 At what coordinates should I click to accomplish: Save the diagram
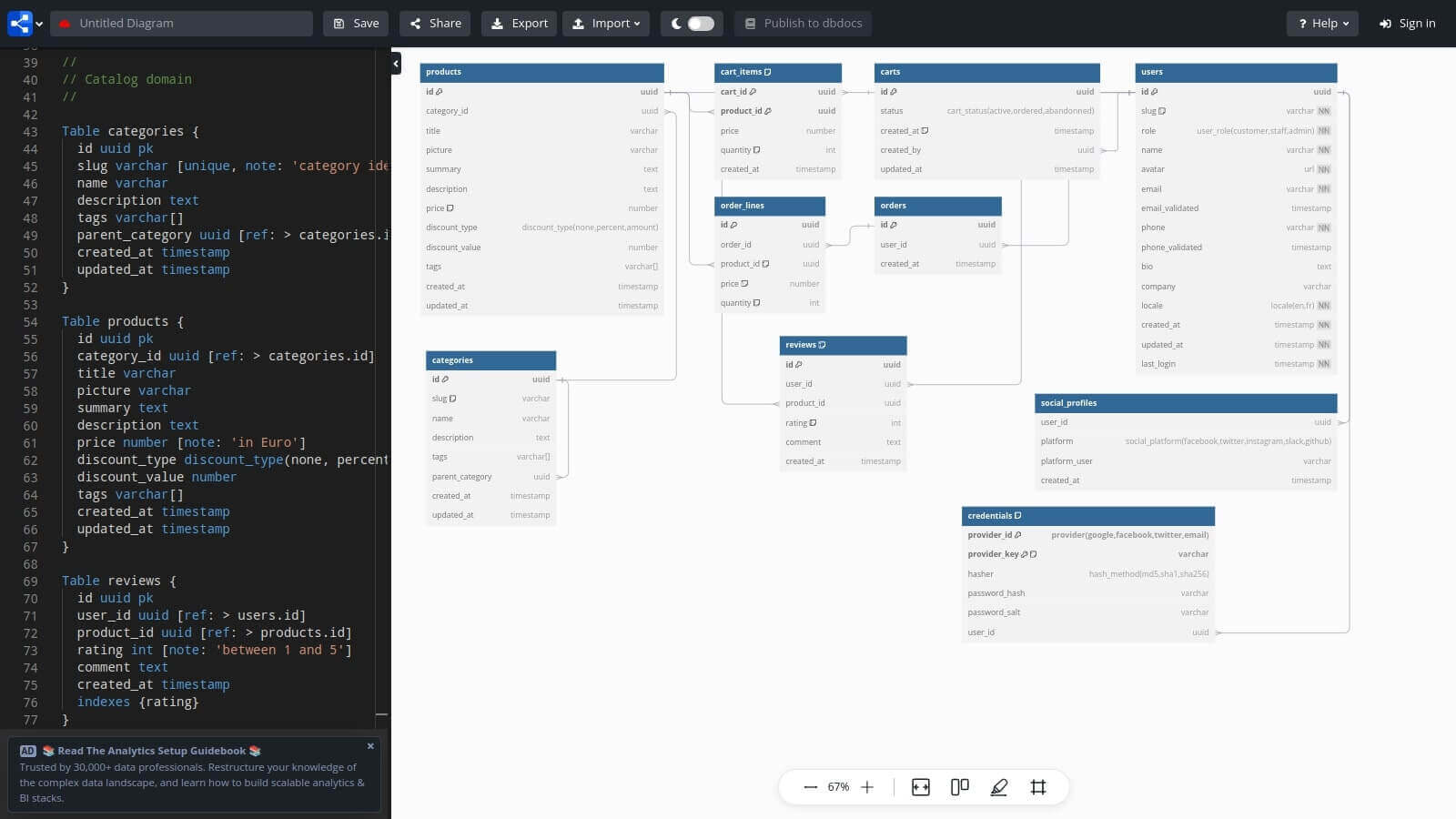[355, 23]
